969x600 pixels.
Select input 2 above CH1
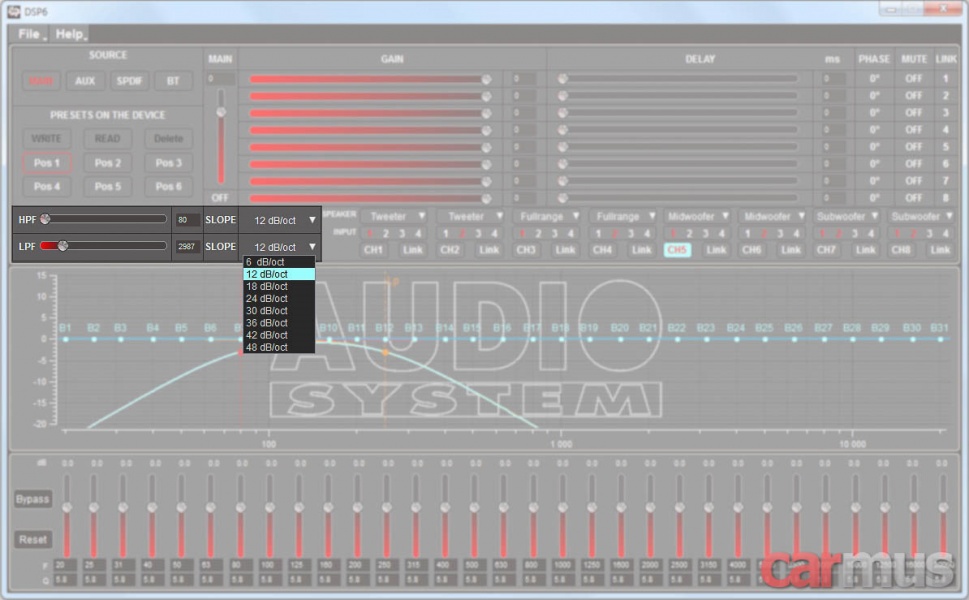coord(386,234)
